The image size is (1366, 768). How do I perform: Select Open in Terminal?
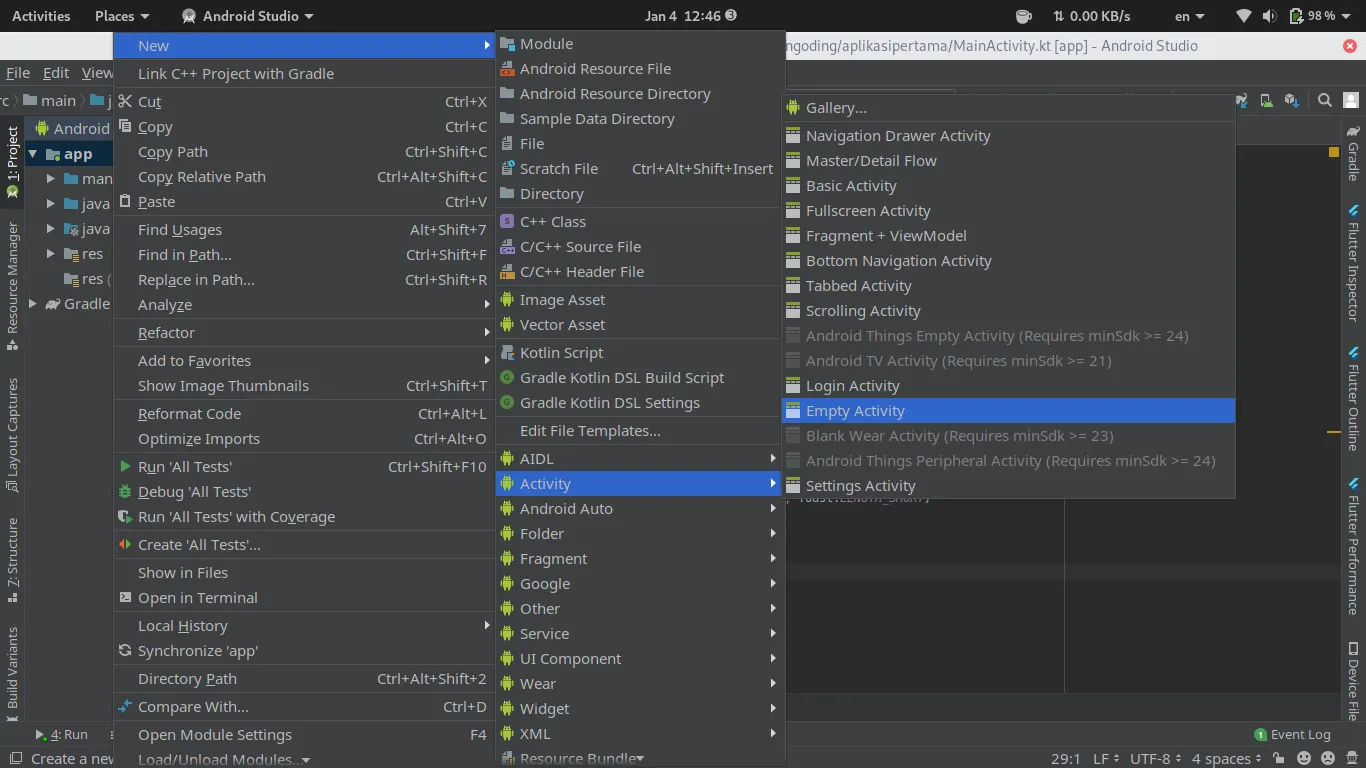coord(304,598)
